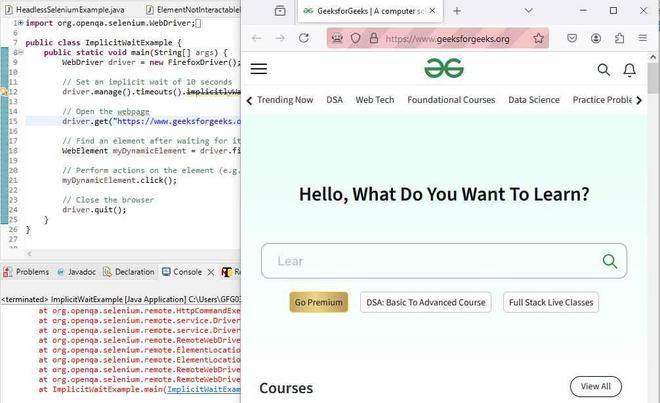Open the notifications bell icon

tap(629, 70)
